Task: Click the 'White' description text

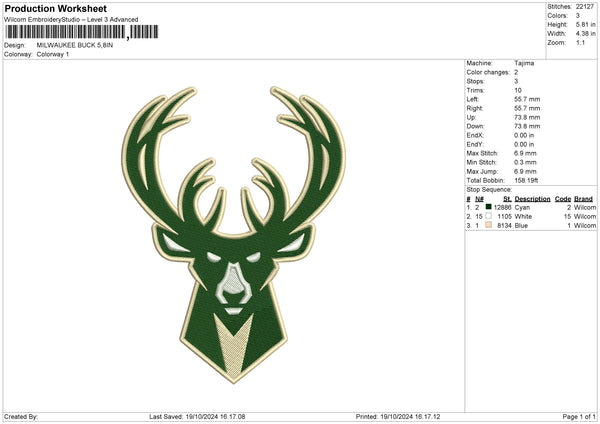Action: pyautogui.click(x=523, y=216)
